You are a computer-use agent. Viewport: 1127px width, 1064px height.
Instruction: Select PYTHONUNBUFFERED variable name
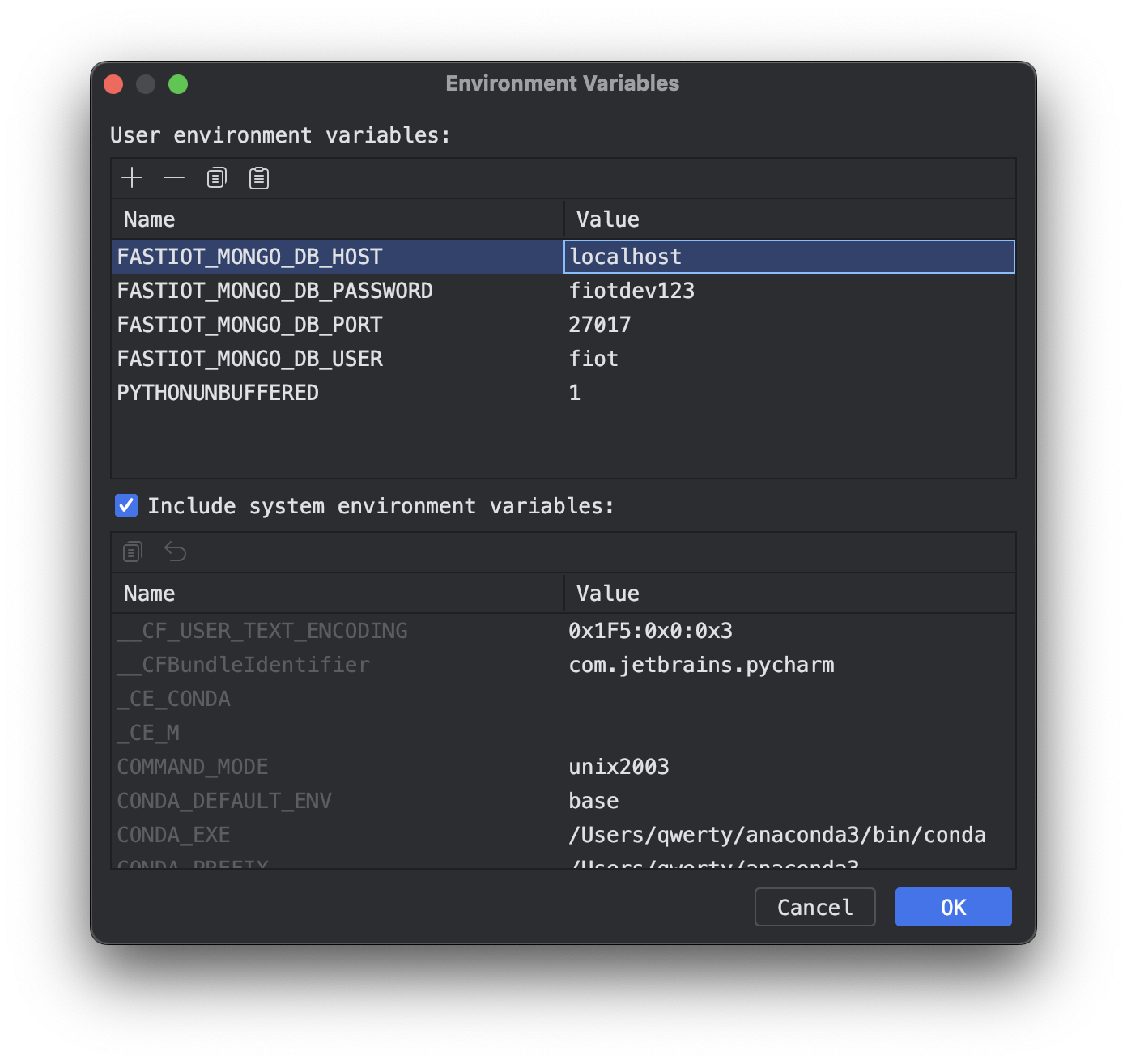[219, 393]
